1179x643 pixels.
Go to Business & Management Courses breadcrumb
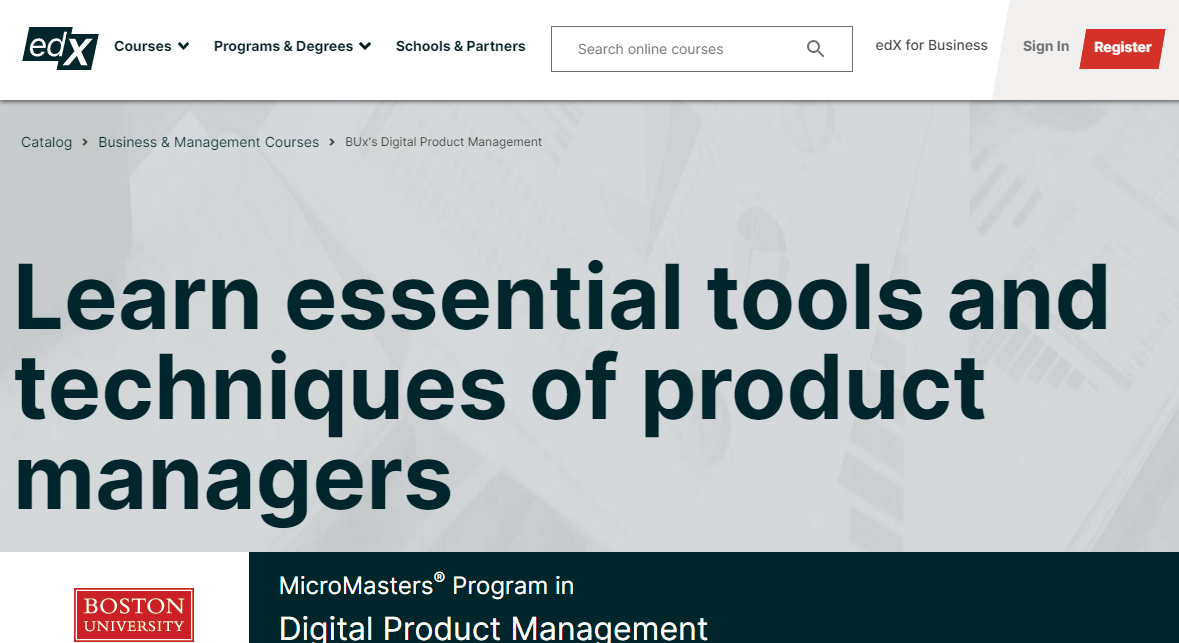[x=208, y=142]
